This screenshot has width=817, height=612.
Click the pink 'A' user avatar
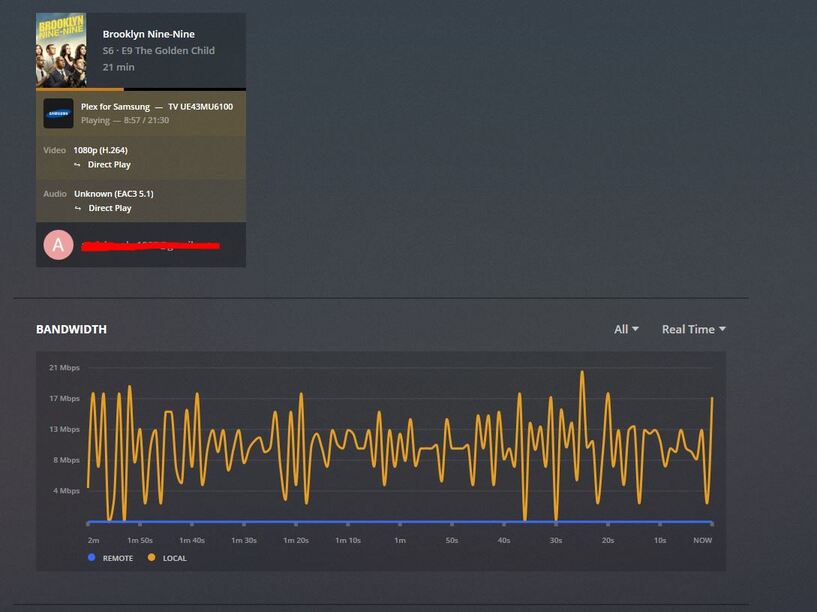[58, 245]
